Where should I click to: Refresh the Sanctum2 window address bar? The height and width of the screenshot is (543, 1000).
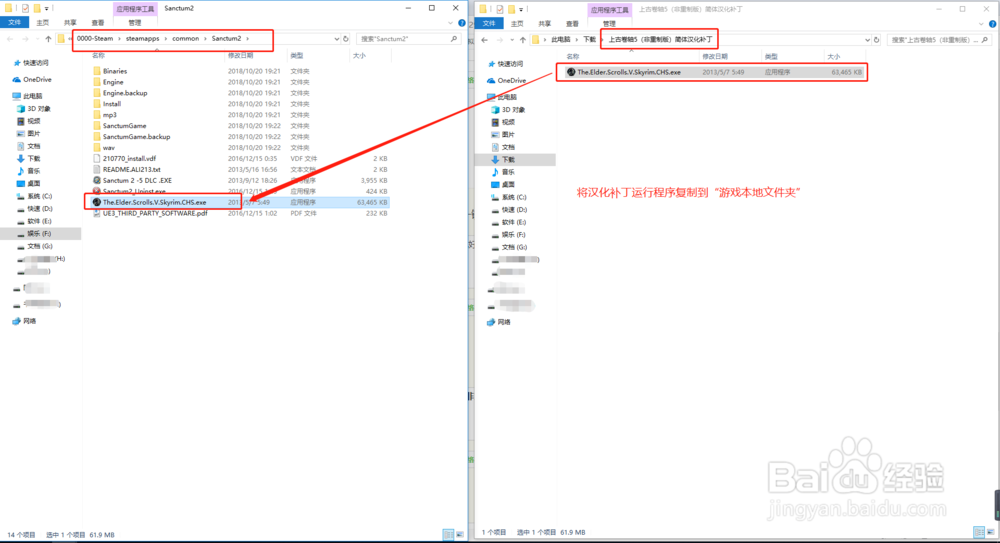click(346, 39)
